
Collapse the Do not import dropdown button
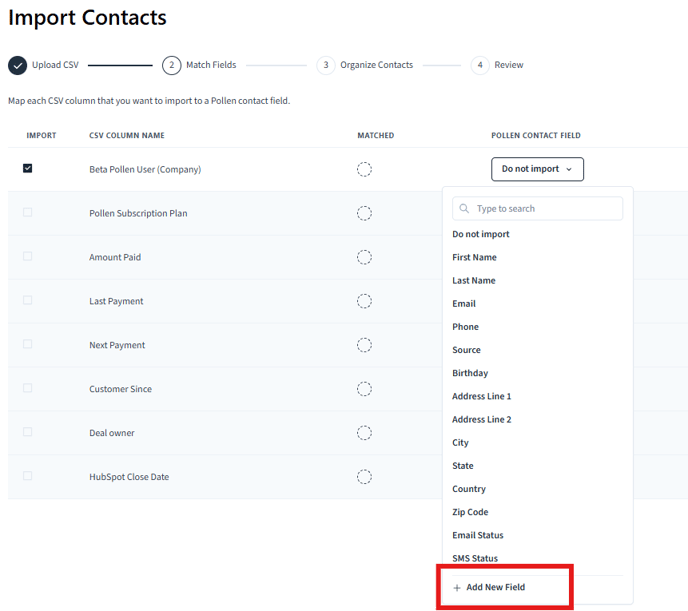point(537,169)
